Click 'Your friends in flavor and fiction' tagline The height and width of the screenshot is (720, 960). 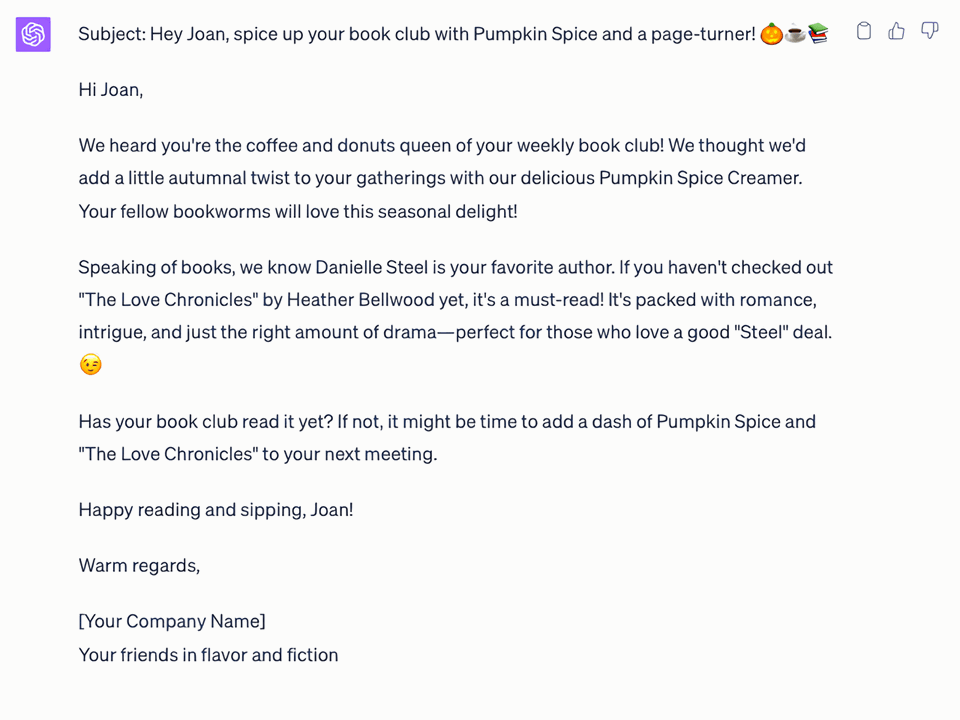(208, 655)
